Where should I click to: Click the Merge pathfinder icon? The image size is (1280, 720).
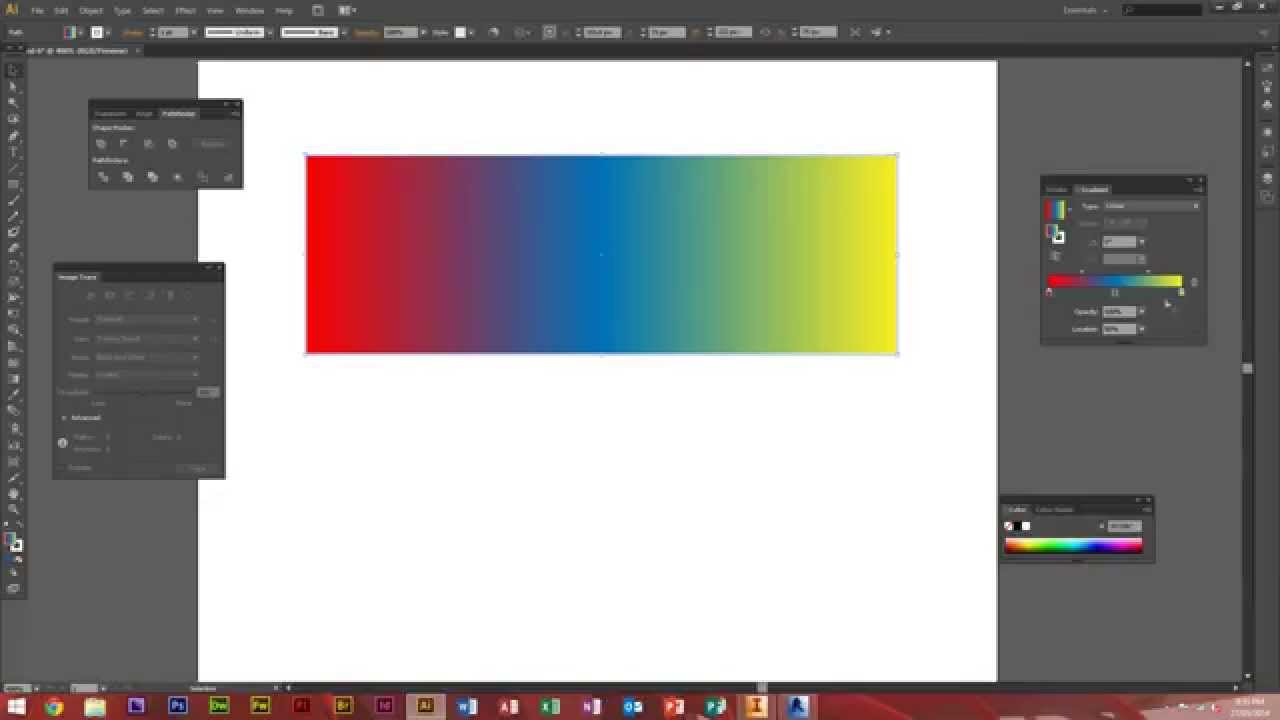pyautogui.click(x=152, y=177)
